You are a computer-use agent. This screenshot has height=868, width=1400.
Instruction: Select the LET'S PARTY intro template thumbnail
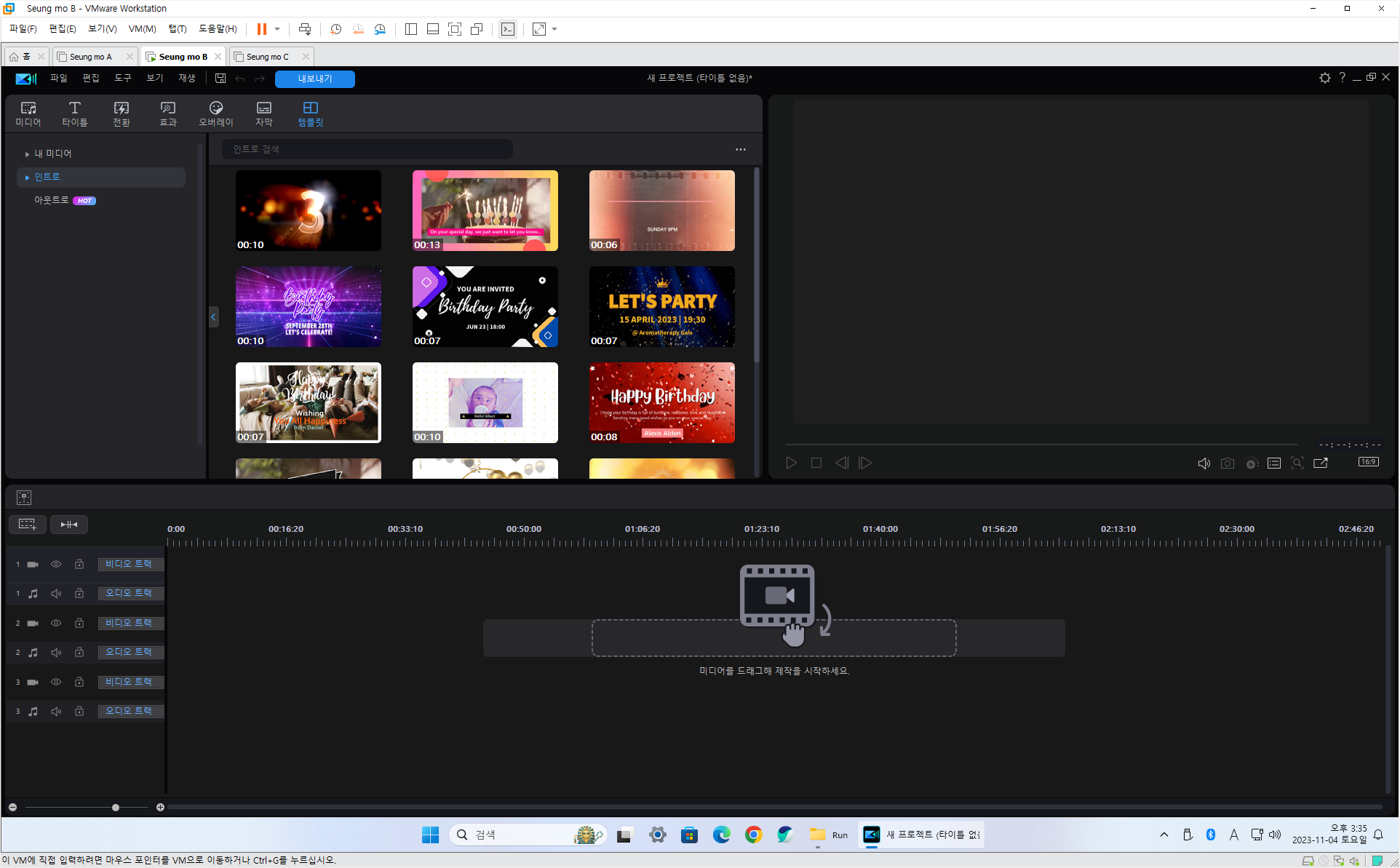(661, 306)
